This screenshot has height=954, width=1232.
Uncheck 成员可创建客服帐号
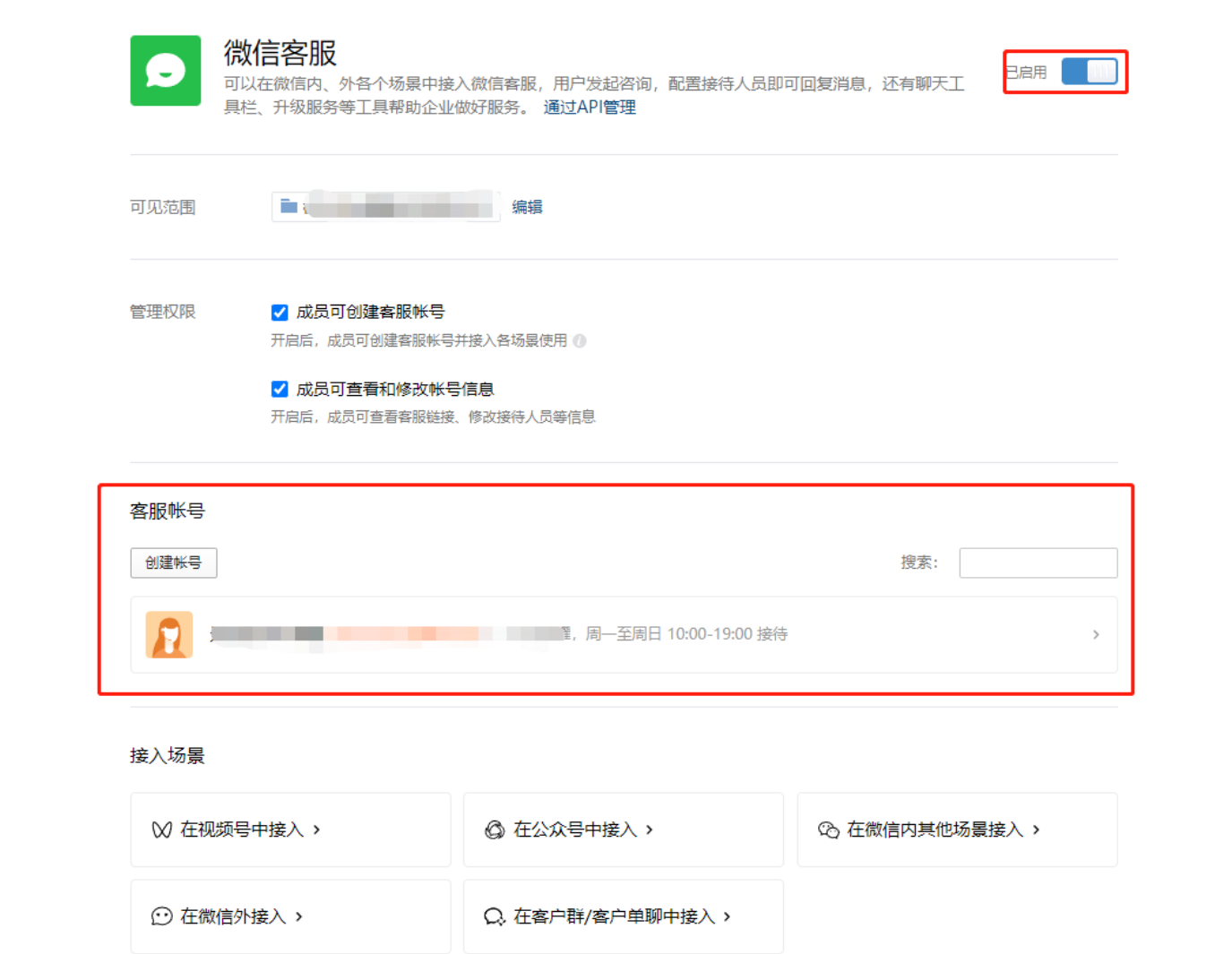(279, 312)
